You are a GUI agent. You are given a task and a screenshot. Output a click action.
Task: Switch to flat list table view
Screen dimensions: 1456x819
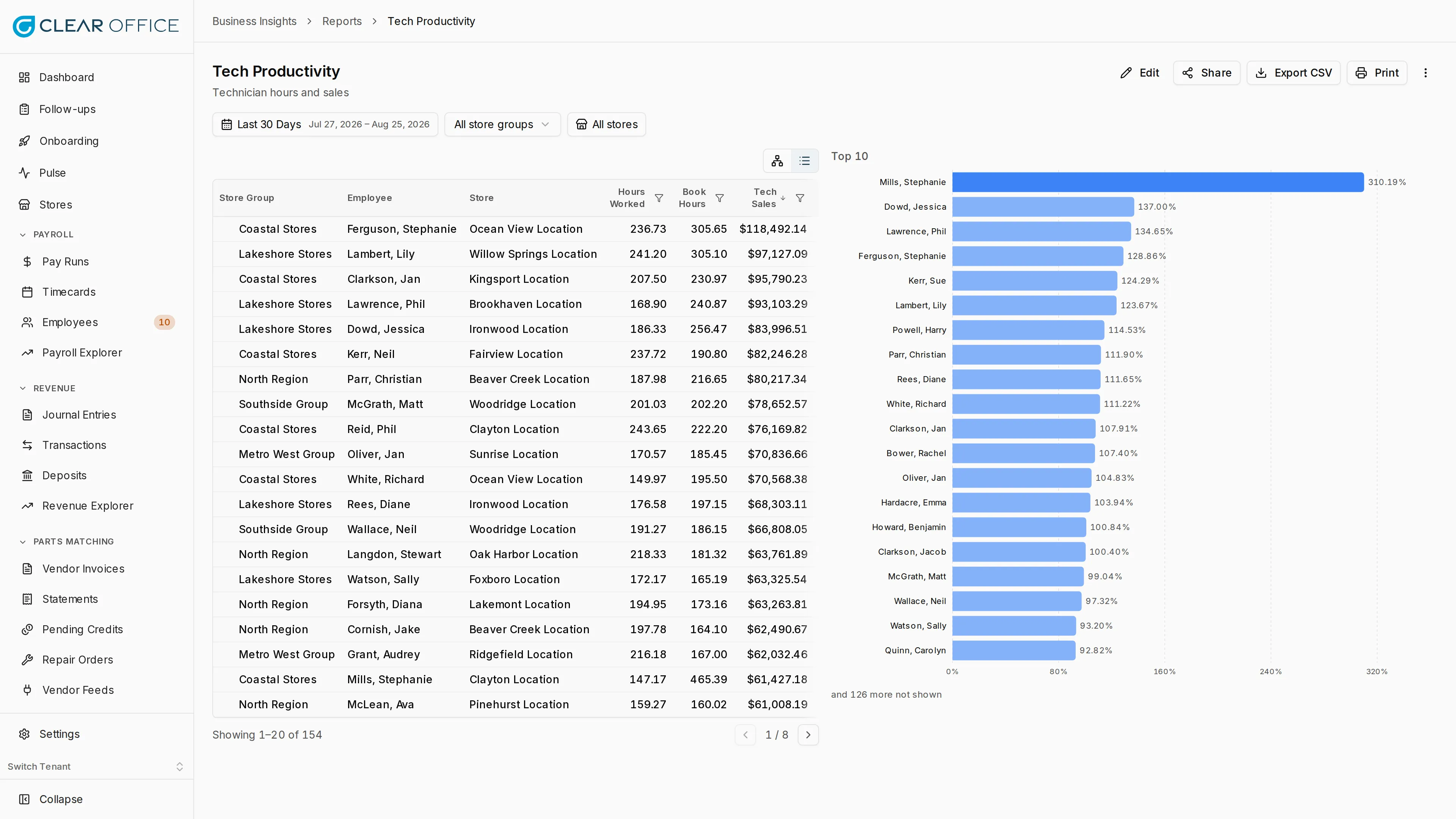coord(804,161)
